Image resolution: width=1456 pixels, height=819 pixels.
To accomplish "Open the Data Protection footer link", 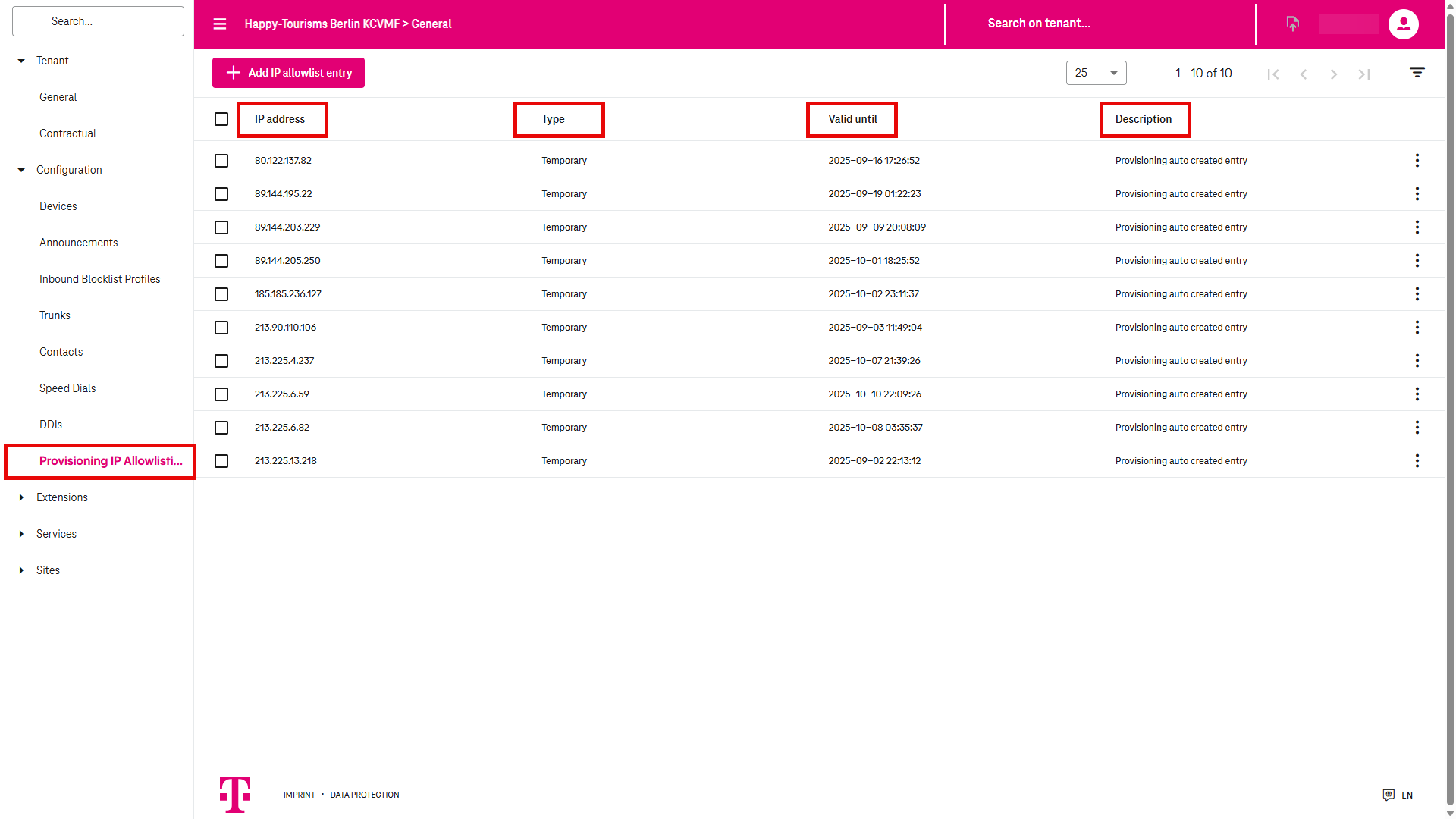I will coord(364,795).
